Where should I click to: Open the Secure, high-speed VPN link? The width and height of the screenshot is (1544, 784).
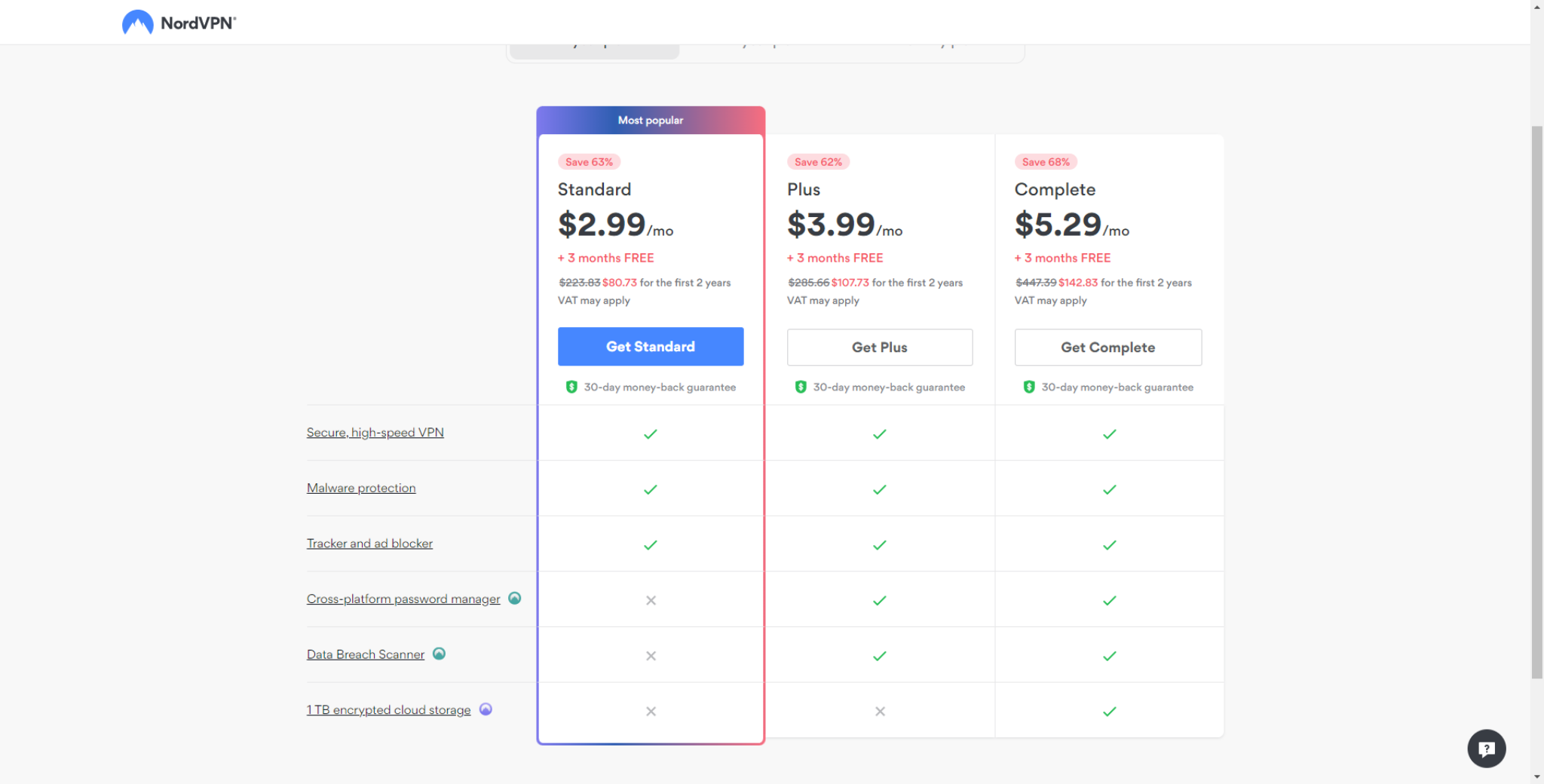click(x=375, y=432)
